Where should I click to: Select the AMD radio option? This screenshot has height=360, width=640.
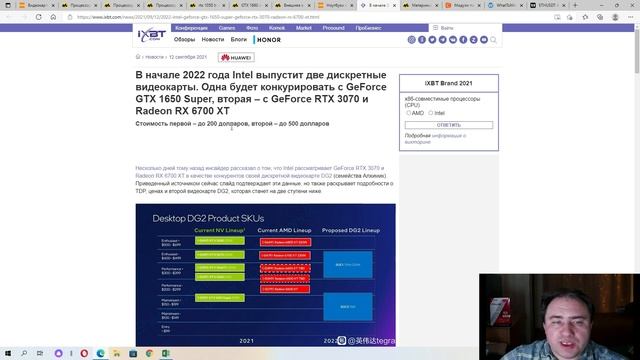click(409, 113)
